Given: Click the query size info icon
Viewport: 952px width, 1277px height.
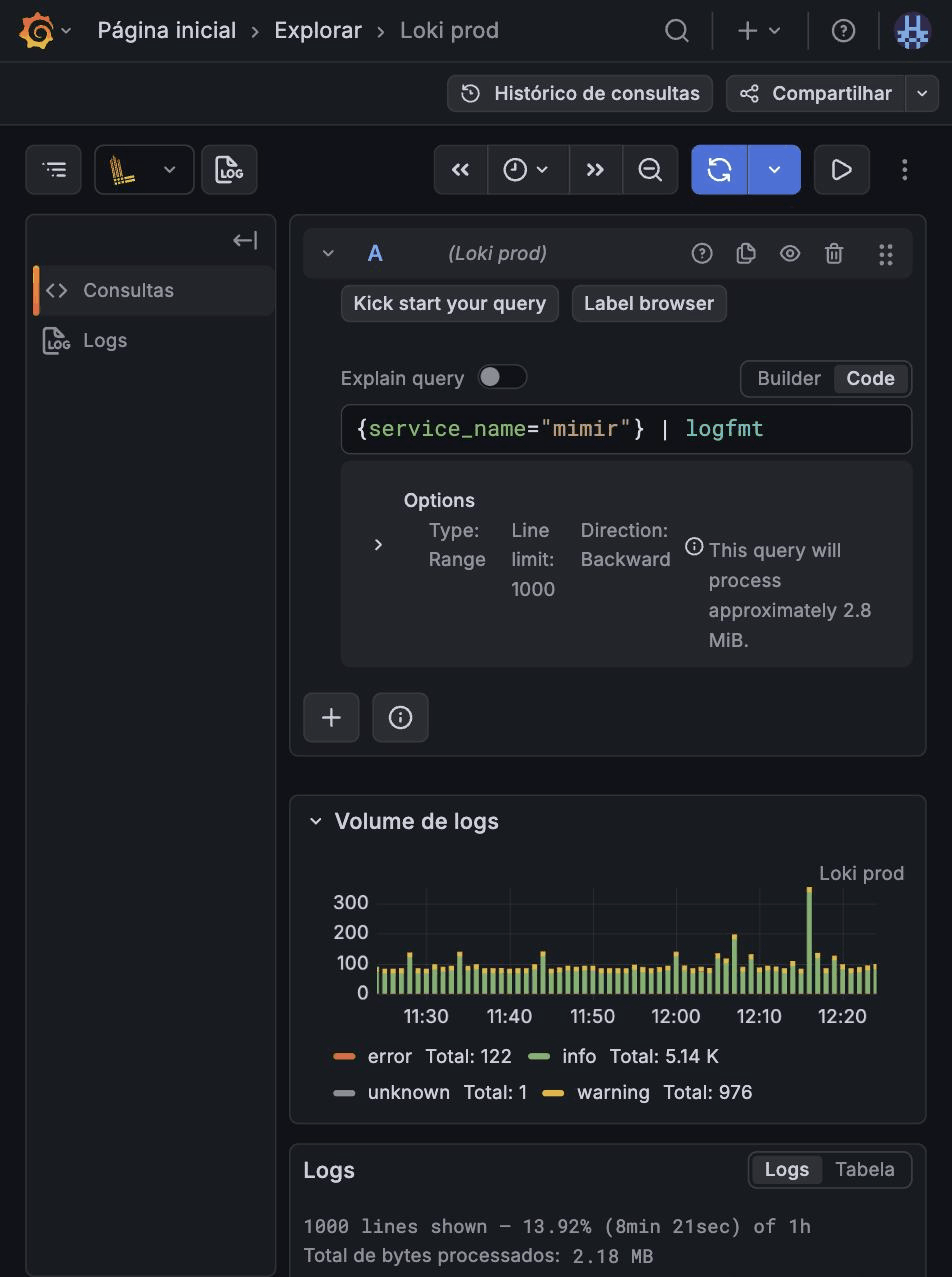Looking at the screenshot, I should (694, 546).
